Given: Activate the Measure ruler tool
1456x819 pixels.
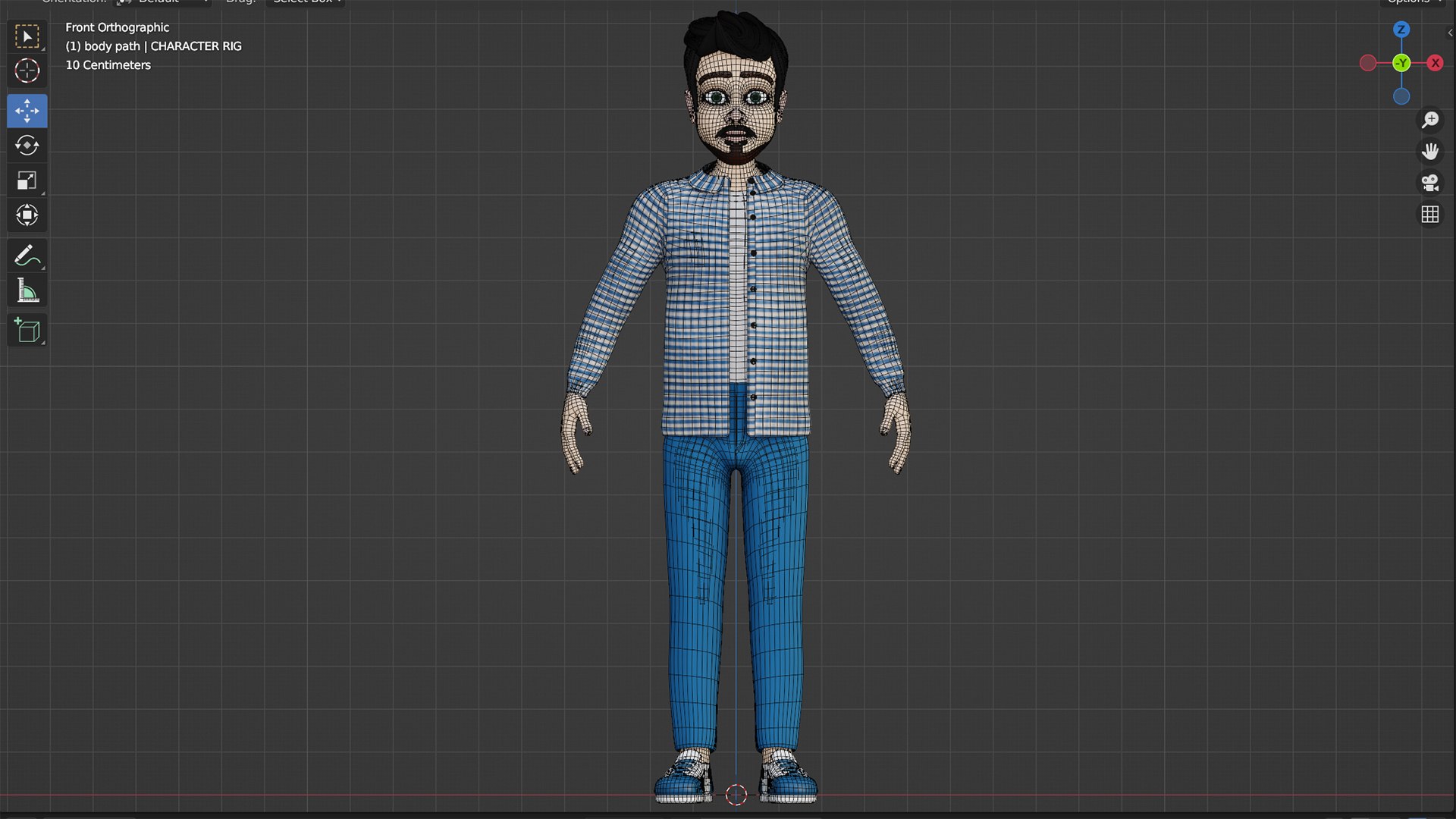Looking at the screenshot, I should click(x=27, y=290).
